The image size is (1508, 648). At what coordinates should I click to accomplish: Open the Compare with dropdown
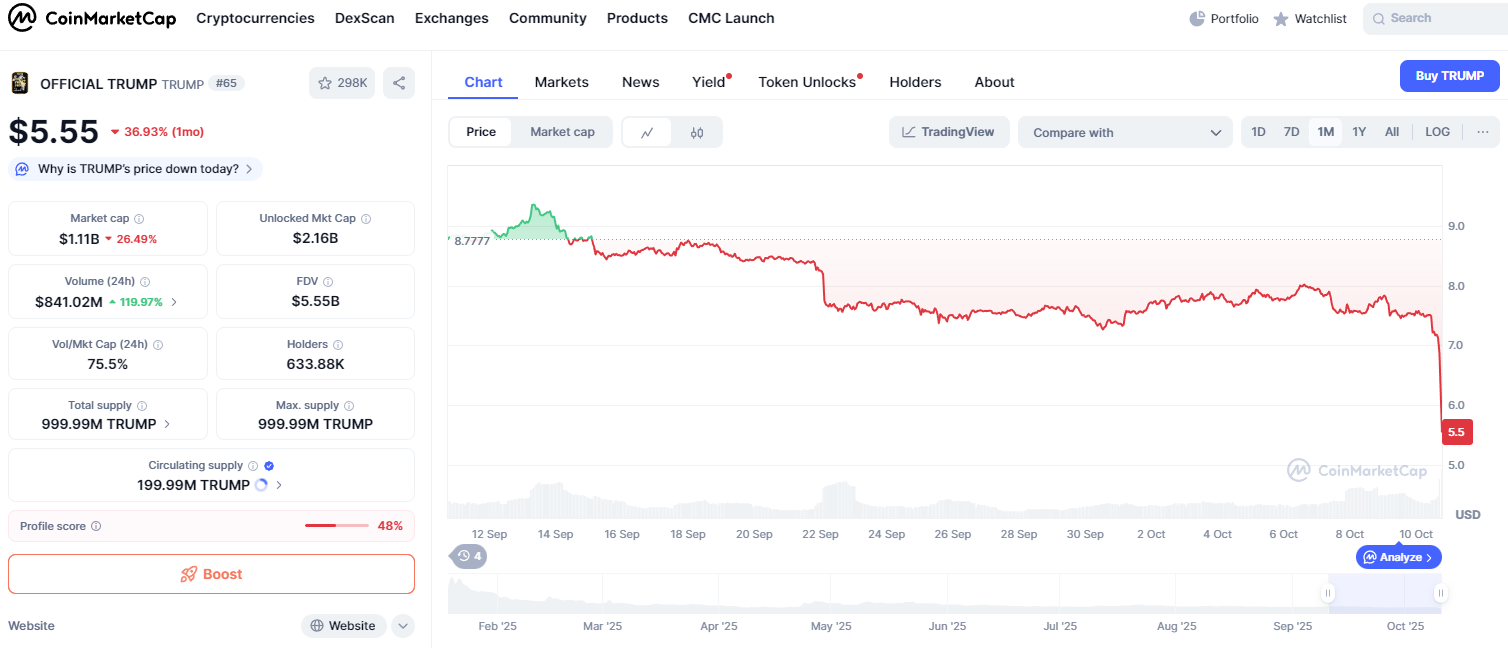point(1126,132)
